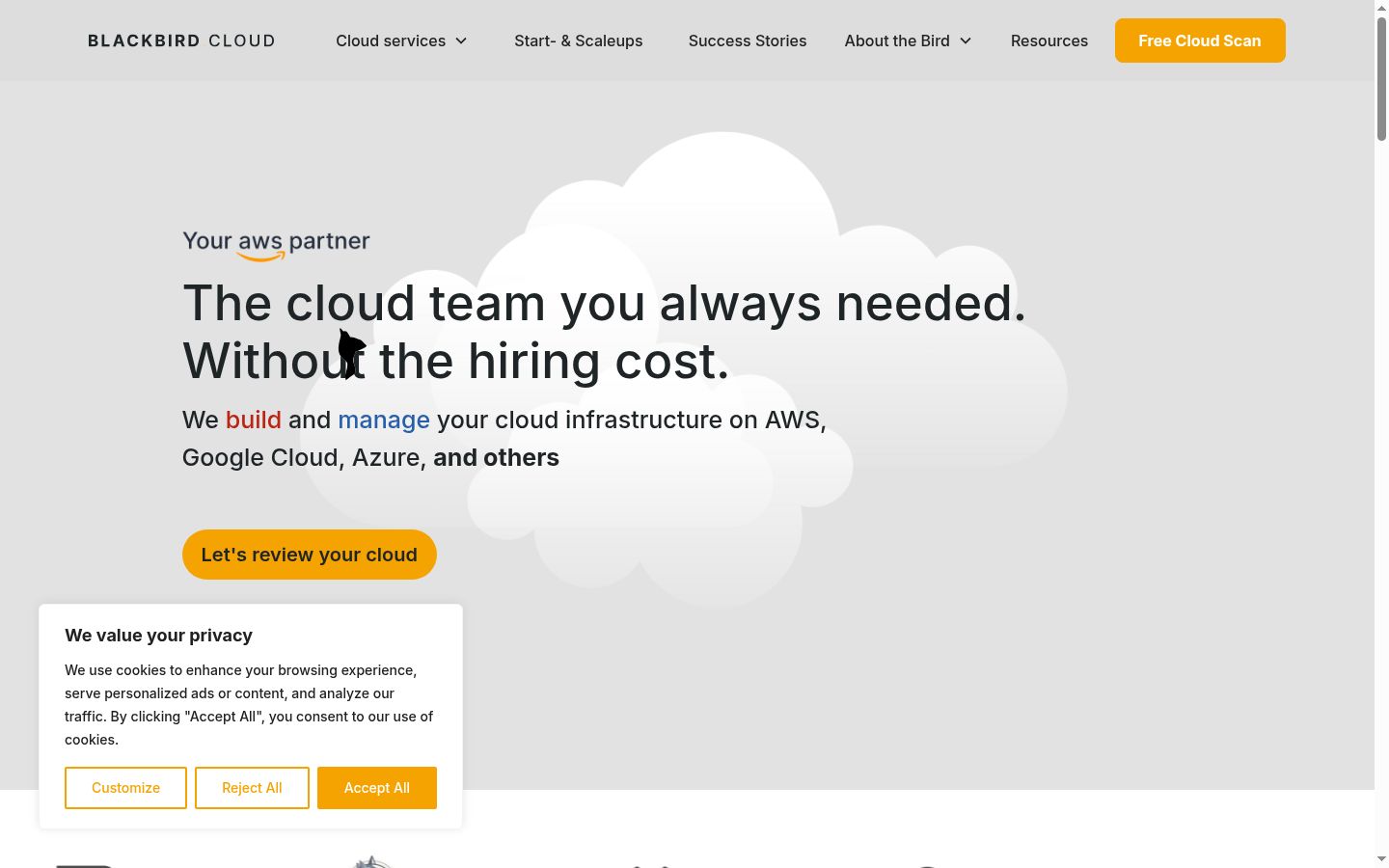The image size is (1389, 868).
Task: Select the Let's review your cloud button
Action: click(x=310, y=555)
